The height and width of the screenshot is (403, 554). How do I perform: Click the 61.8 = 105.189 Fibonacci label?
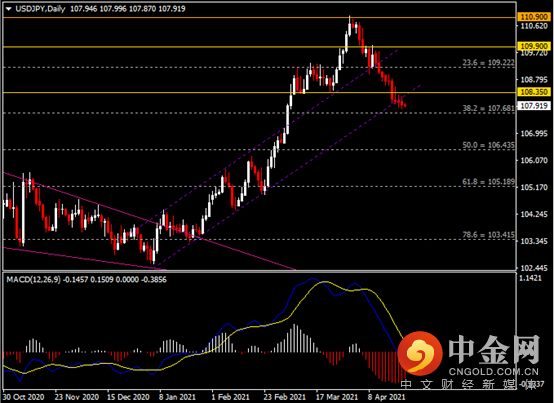pyautogui.click(x=488, y=182)
